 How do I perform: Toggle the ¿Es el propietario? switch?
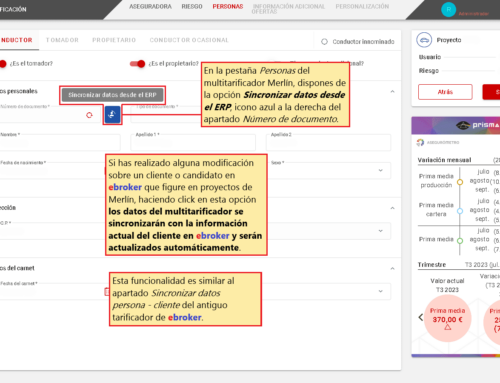[x=137, y=64]
